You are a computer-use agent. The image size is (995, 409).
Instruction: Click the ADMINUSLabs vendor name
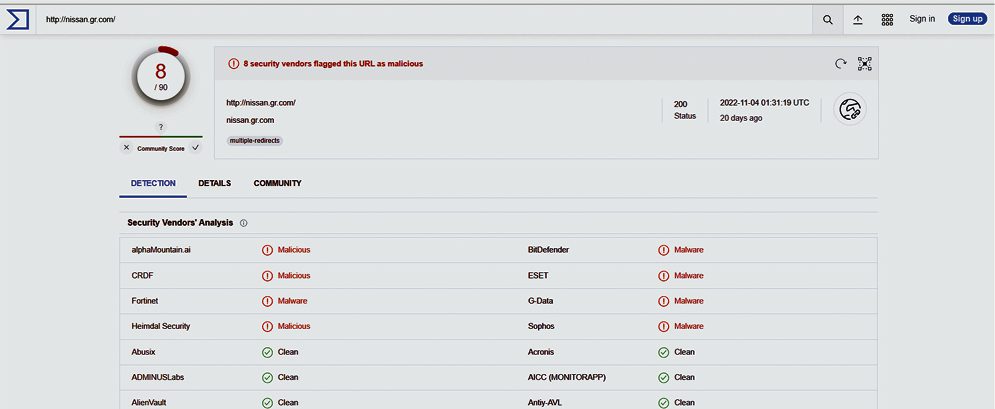(x=157, y=377)
